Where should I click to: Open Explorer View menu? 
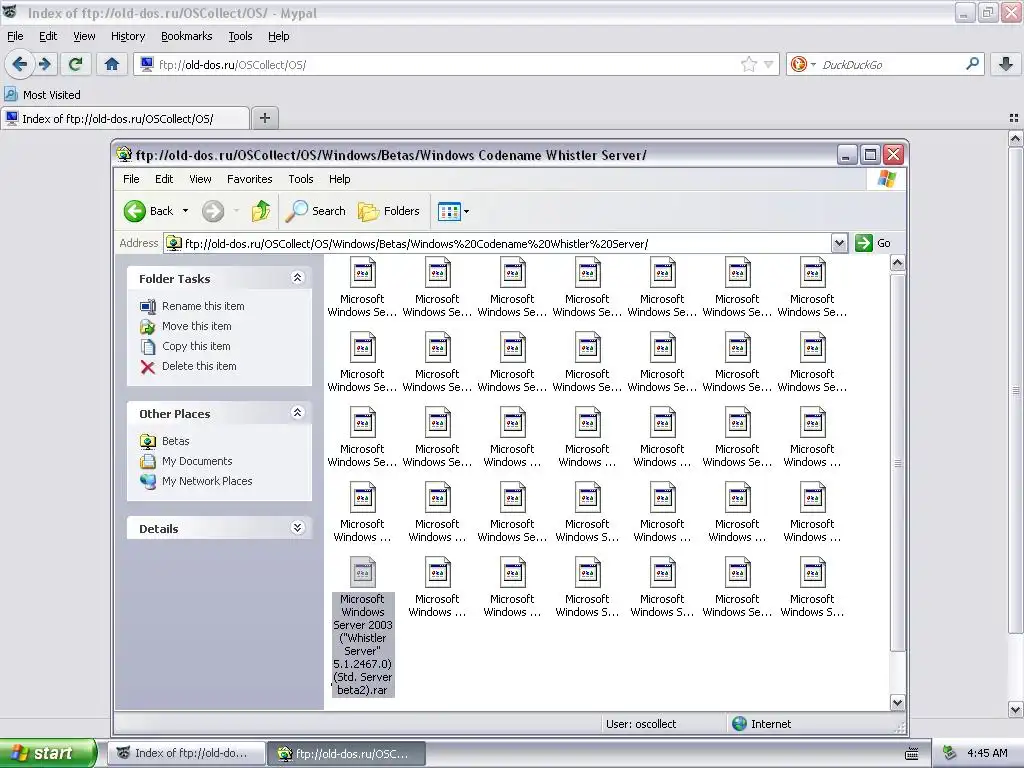pos(200,179)
